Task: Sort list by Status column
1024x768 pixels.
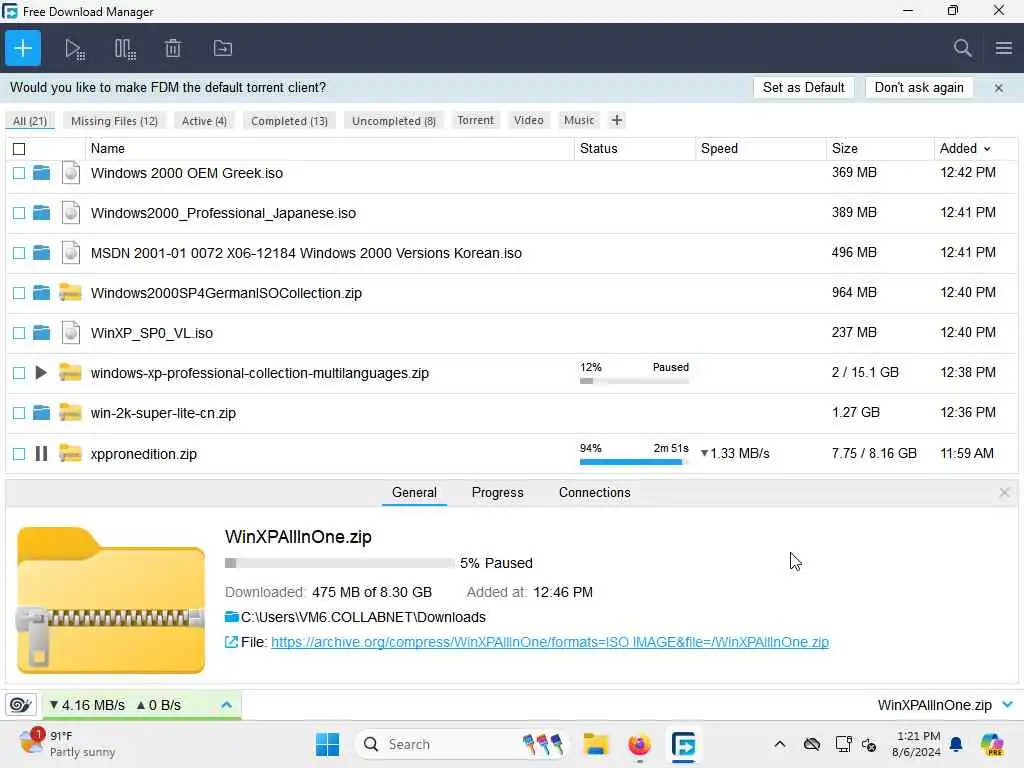Action: [x=598, y=148]
